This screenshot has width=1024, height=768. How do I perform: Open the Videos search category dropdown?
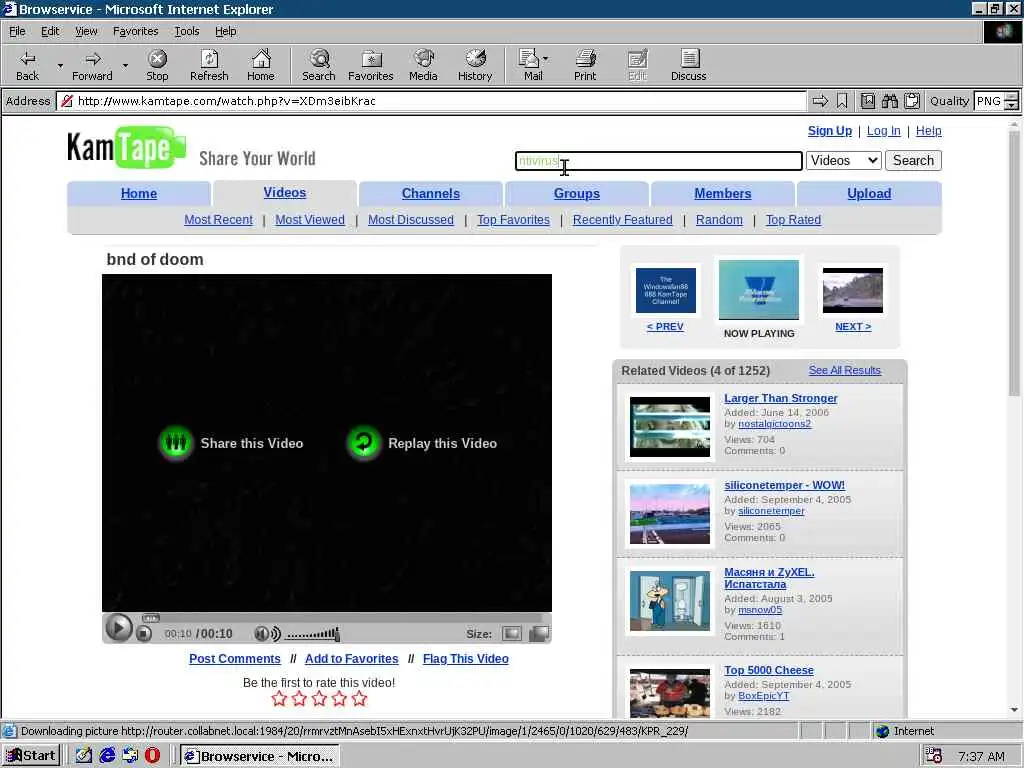(x=844, y=161)
